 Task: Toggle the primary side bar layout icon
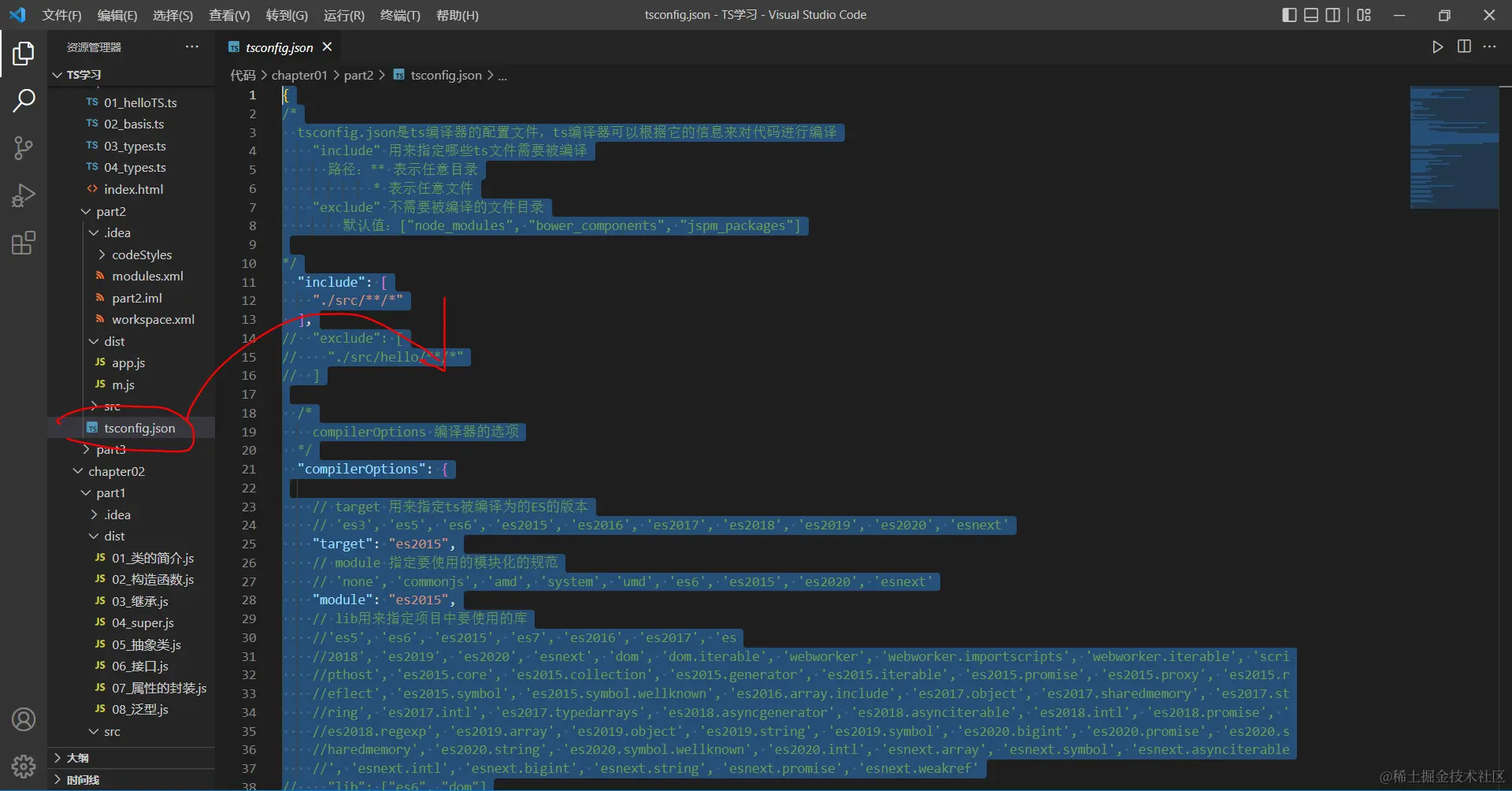[1289, 15]
